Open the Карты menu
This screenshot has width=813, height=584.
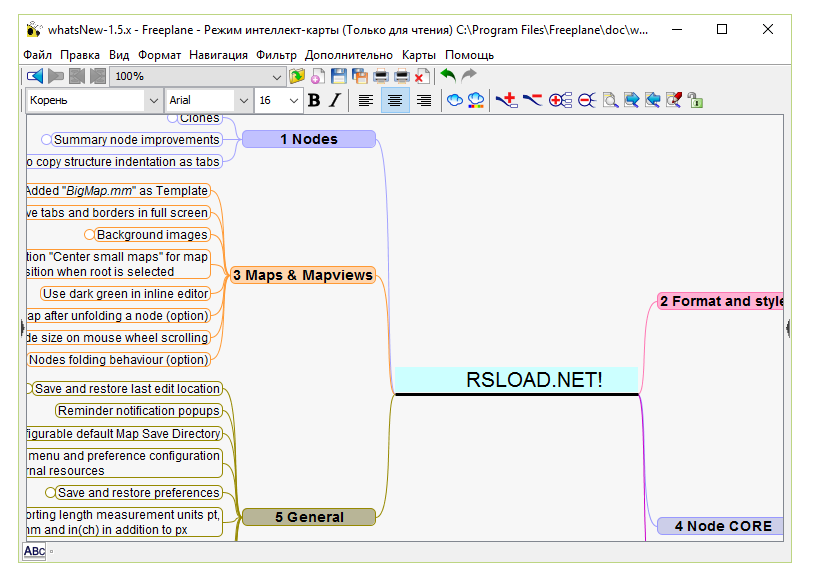tap(419, 55)
